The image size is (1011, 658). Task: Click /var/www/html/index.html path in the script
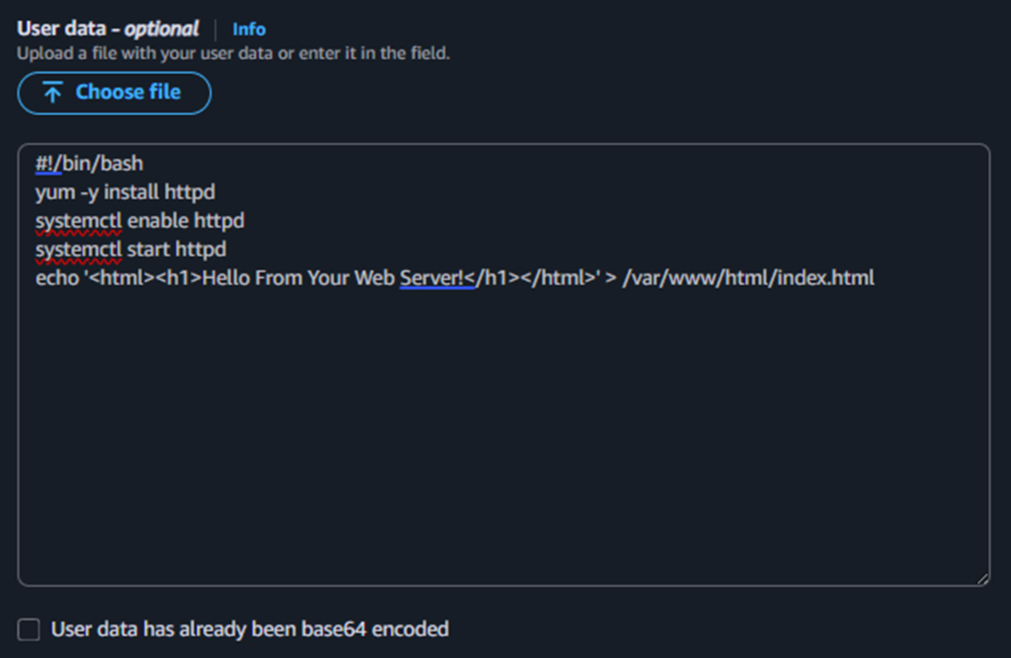click(x=749, y=277)
